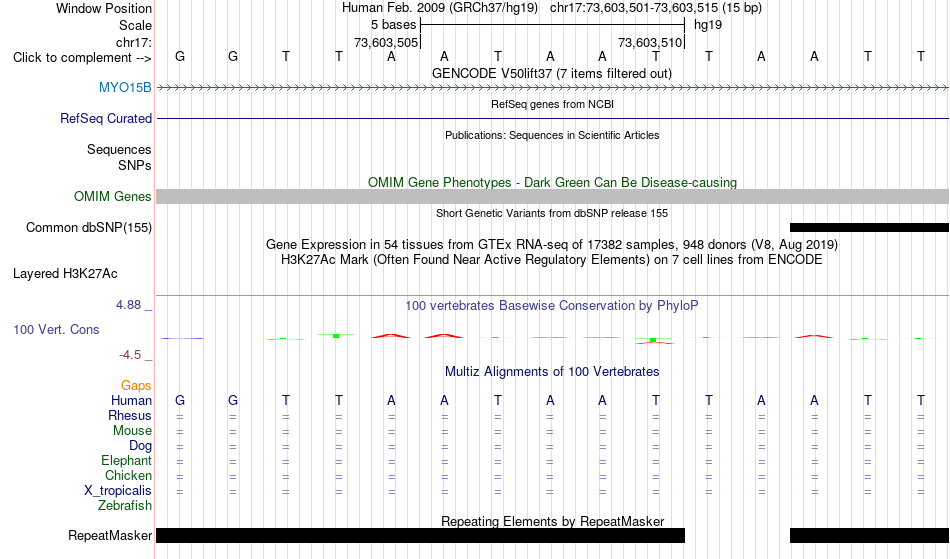
Task: Click the longer RepeatMasker black block
Action: (x=420, y=535)
